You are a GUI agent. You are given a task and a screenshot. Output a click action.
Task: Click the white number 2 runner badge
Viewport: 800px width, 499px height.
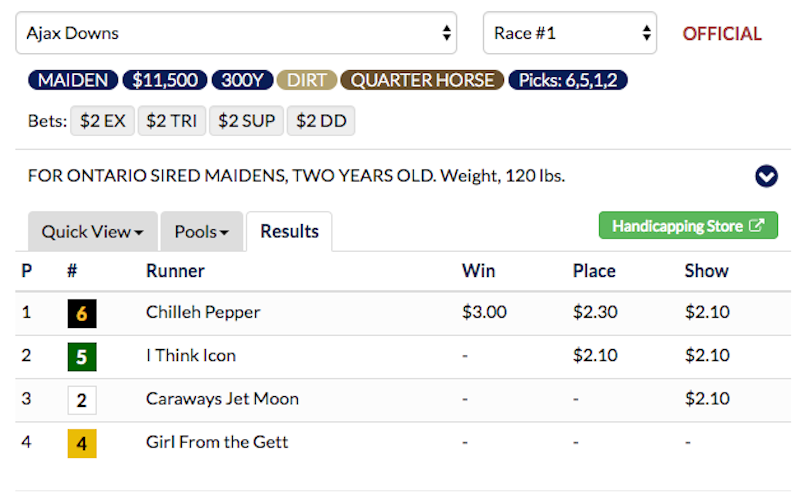coord(81,399)
